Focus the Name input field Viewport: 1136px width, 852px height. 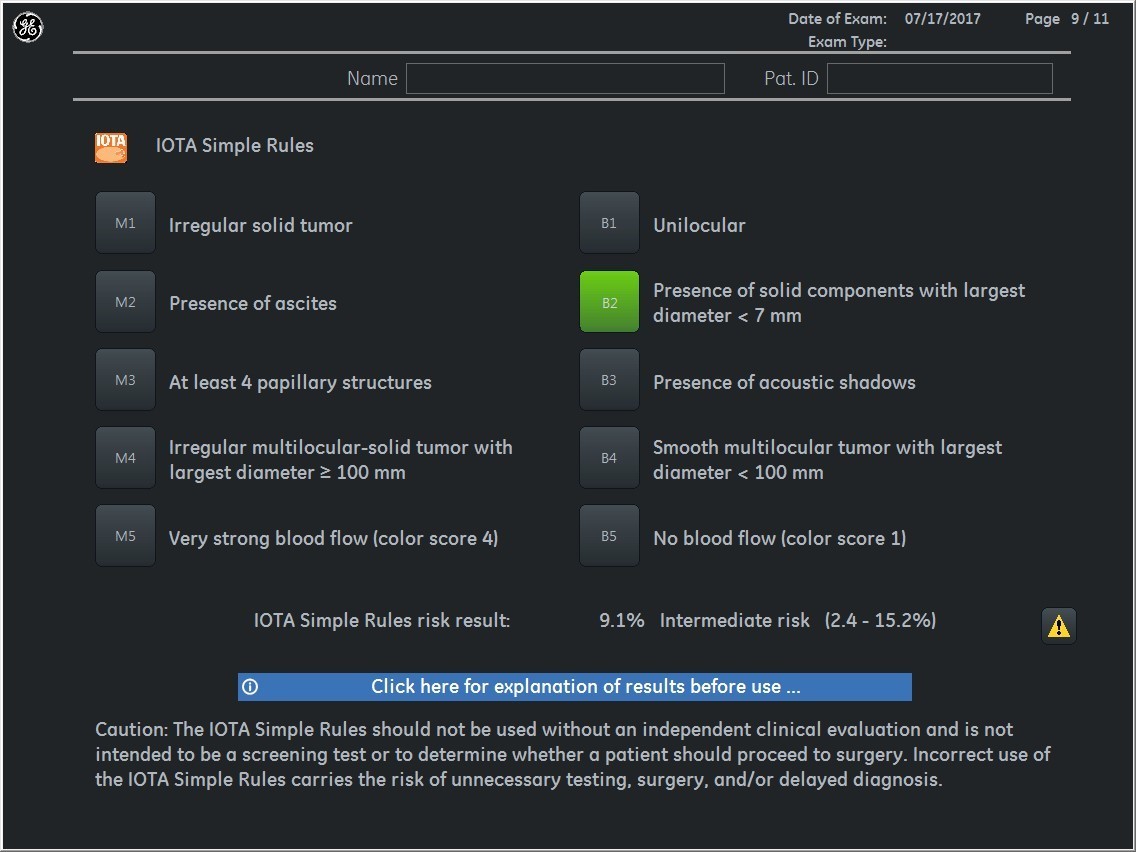click(x=565, y=78)
